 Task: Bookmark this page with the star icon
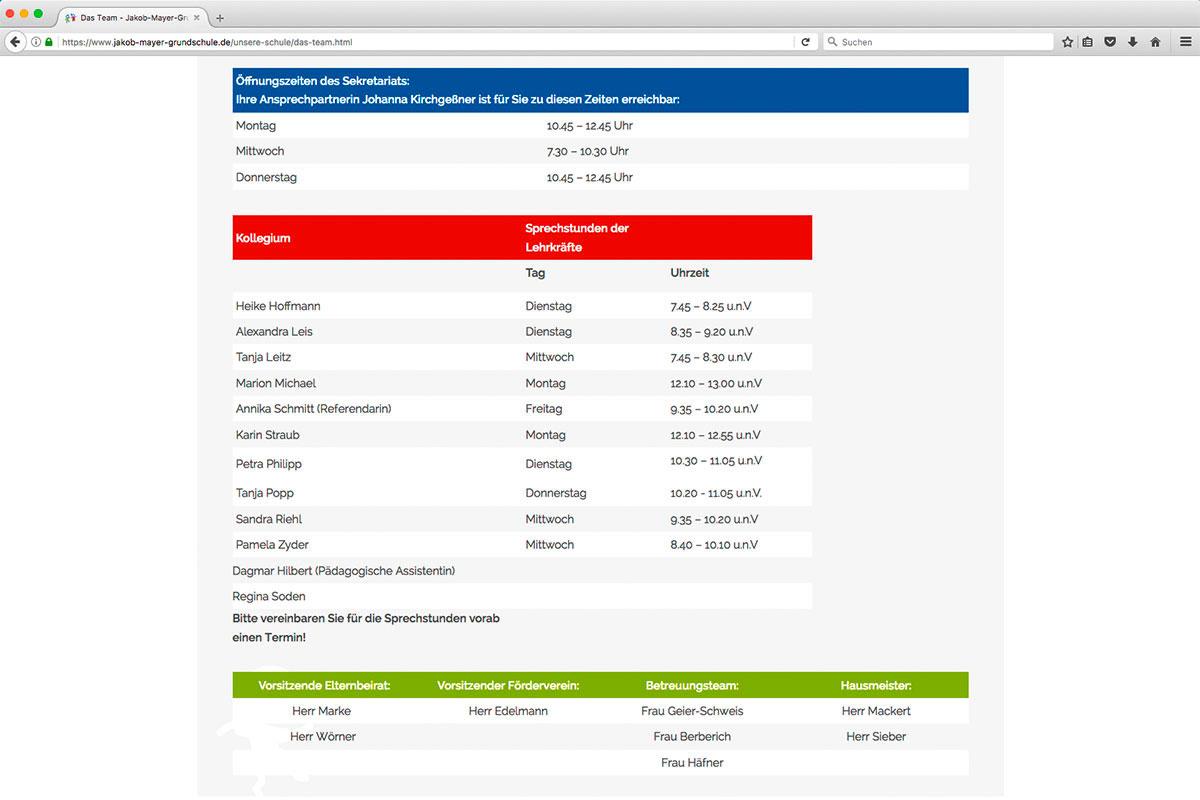1067,42
